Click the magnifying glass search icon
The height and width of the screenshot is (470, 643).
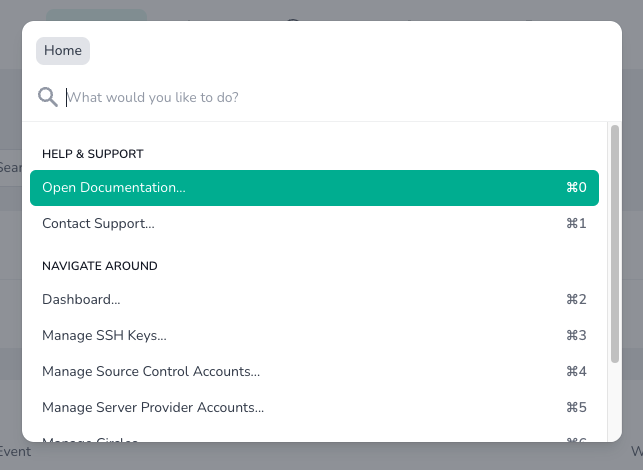click(x=47, y=97)
